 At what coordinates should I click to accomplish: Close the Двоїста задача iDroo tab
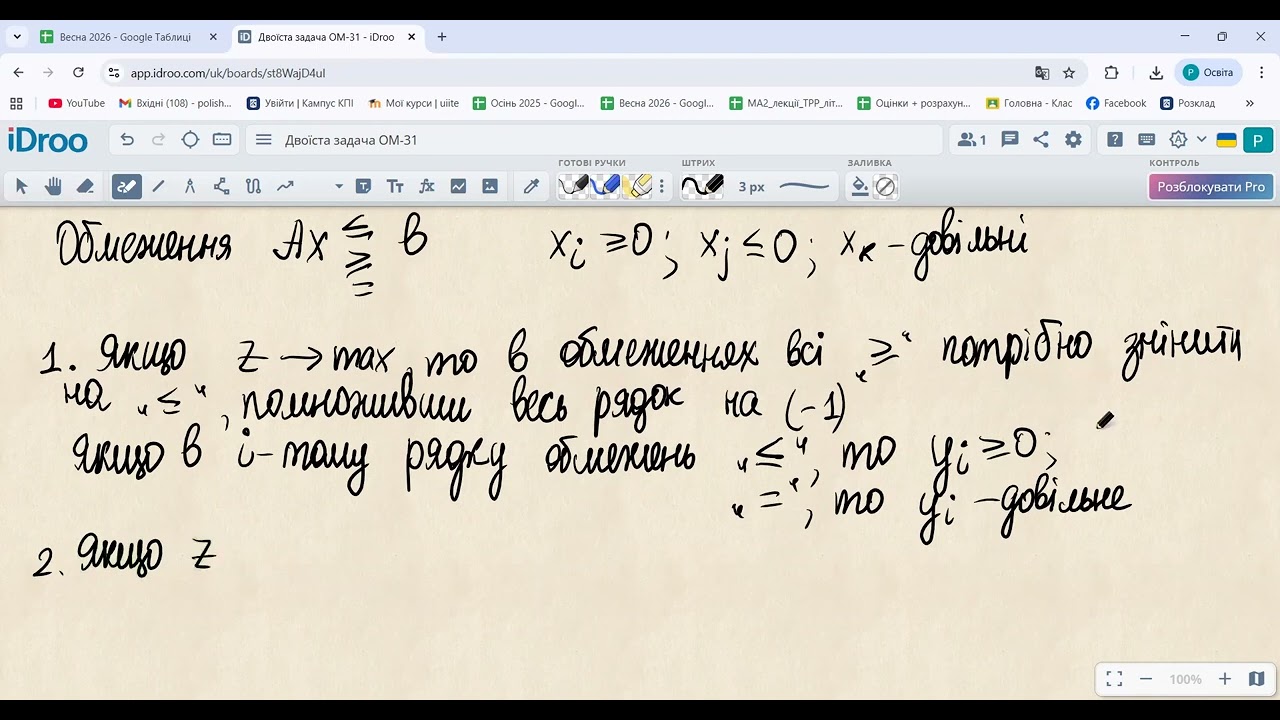(x=411, y=37)
